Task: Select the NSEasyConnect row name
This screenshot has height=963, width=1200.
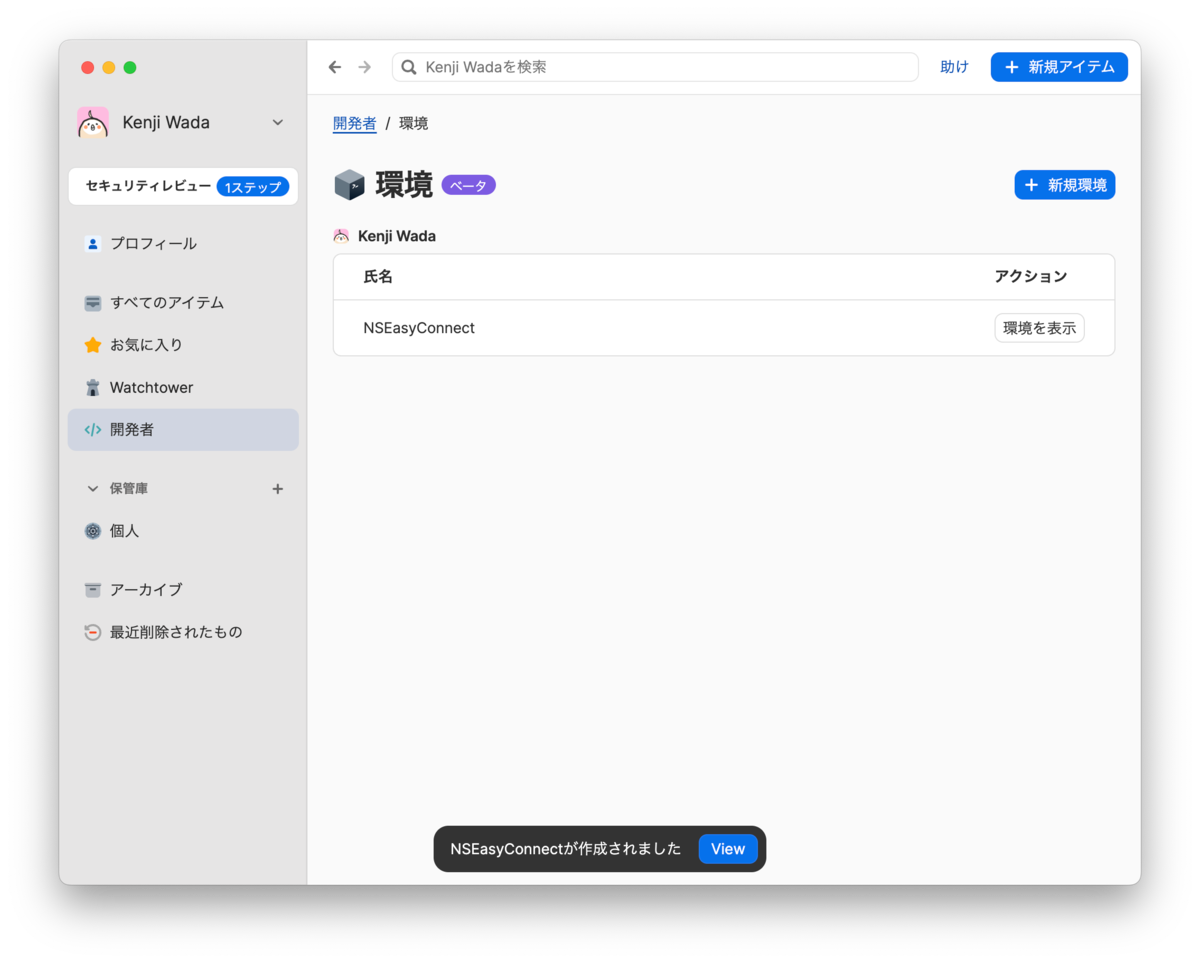Action: pyautogui.click(x=419, y=328)
